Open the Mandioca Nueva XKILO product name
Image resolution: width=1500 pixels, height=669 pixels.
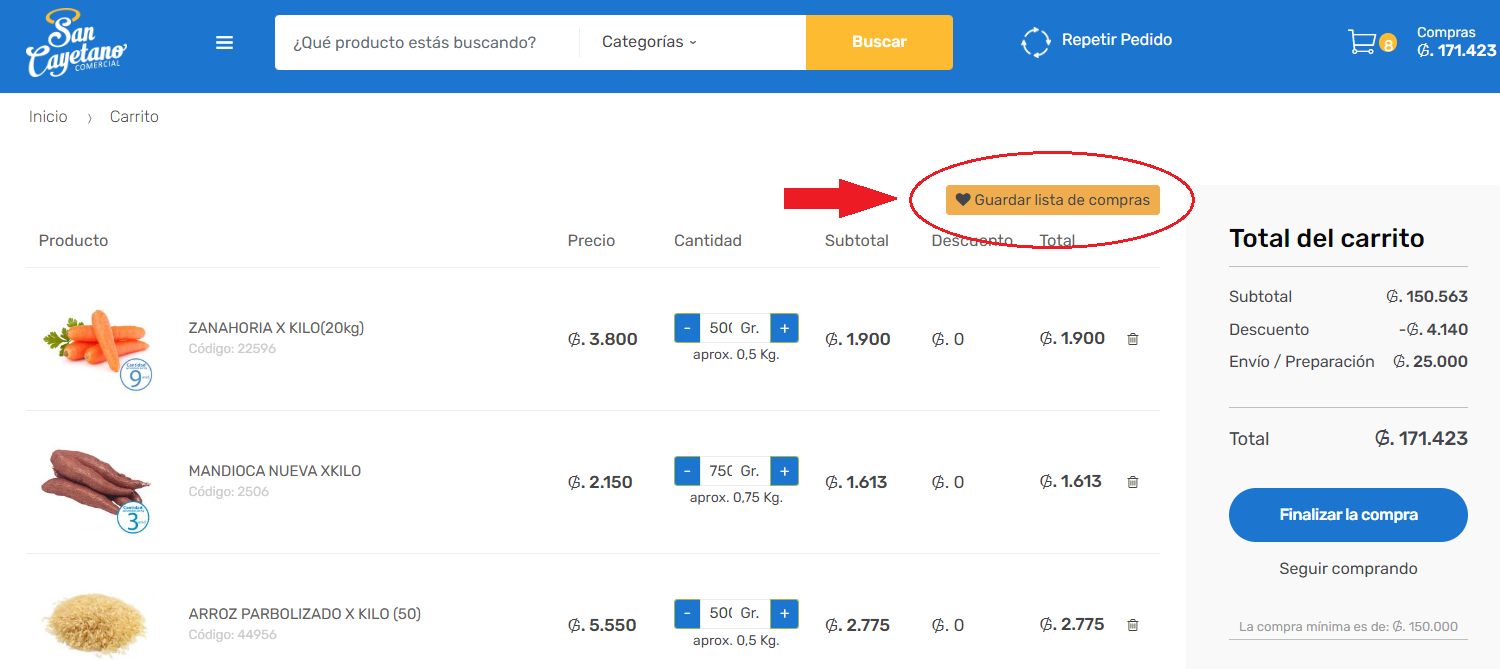pos(275,471)
